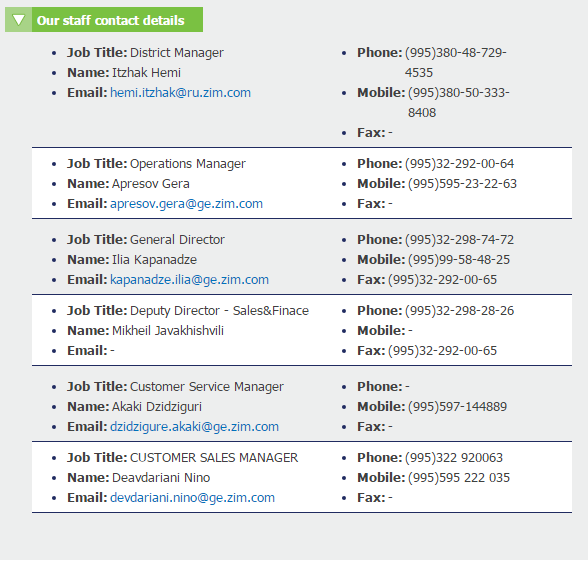Click the name Mikheil Javakhishvili
This screenshot has width=588, height=564.
pyautogui.click(x=168, y=331)
